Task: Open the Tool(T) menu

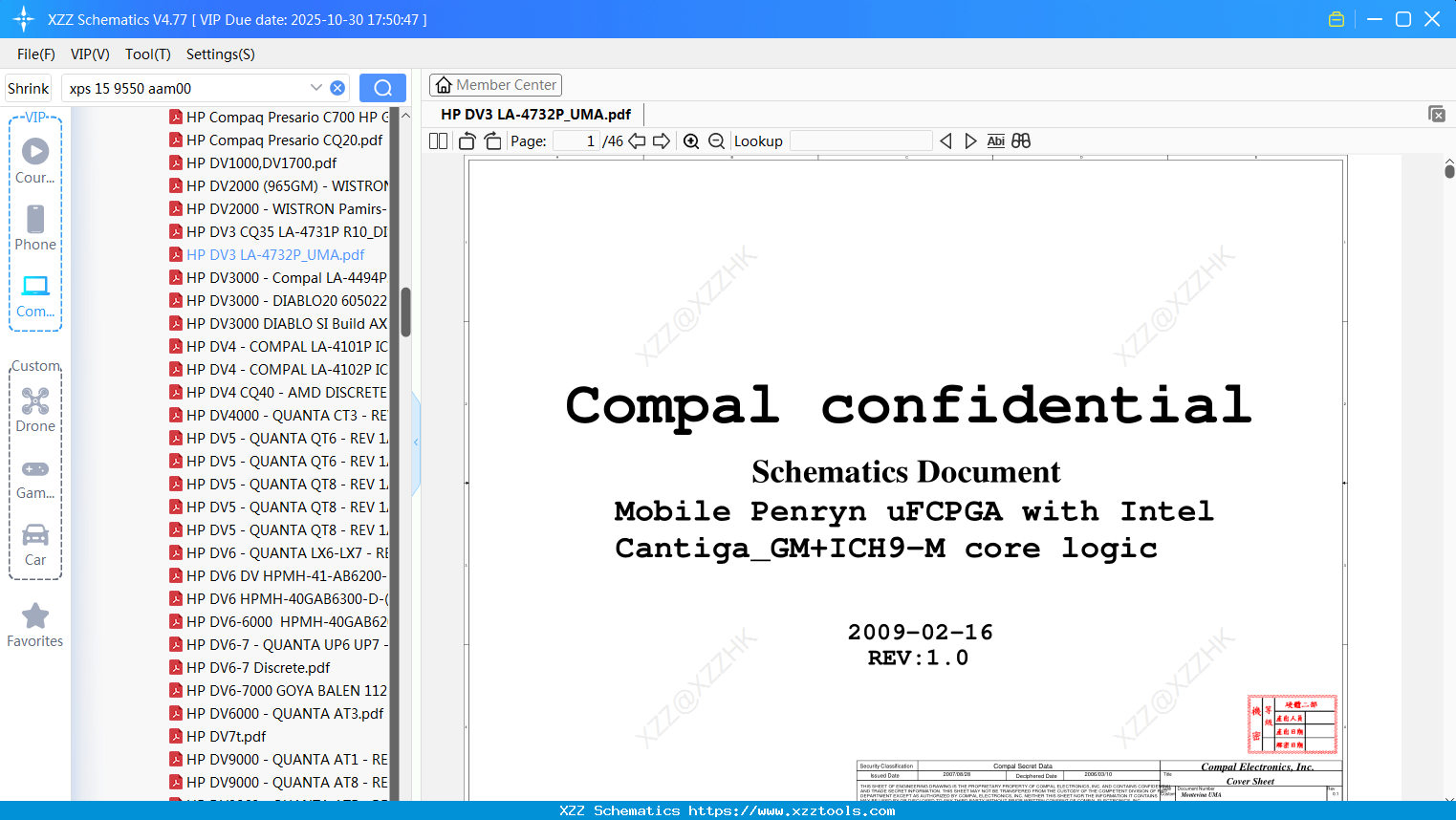Action: (148, 54)
